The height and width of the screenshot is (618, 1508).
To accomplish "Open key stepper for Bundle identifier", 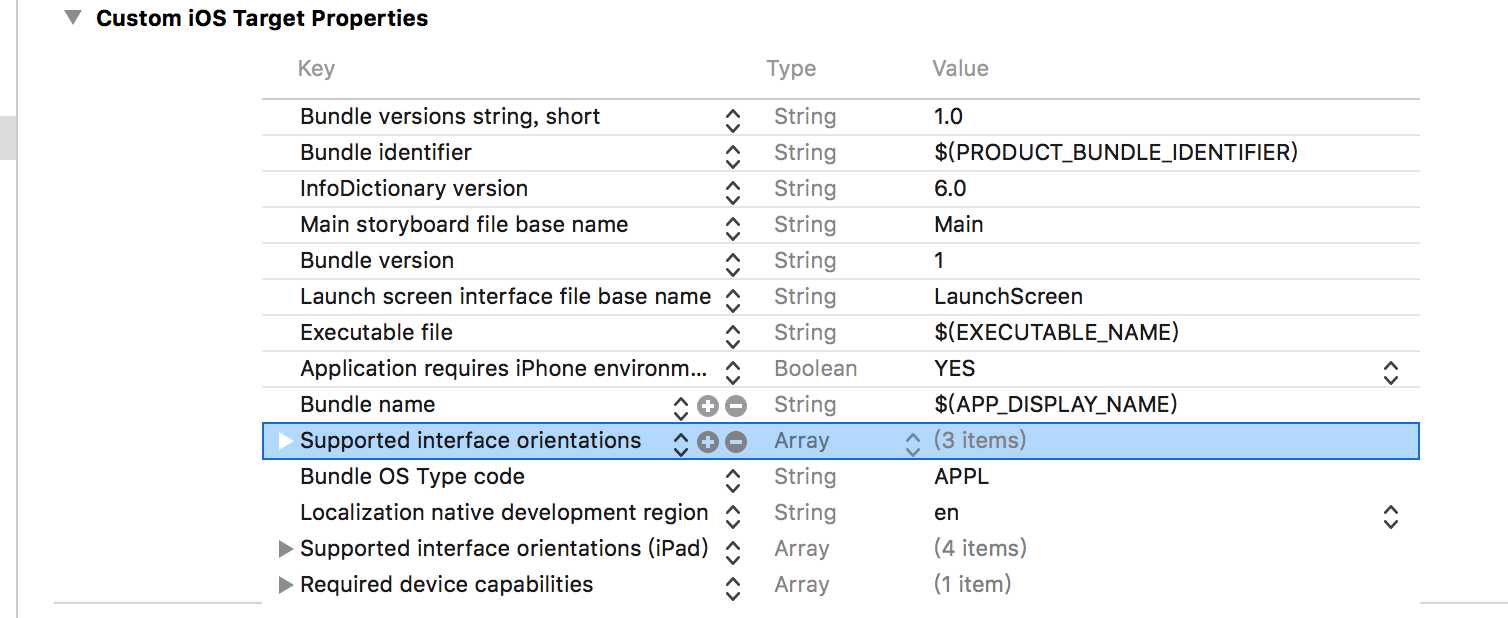I will [x=733, y=156].
